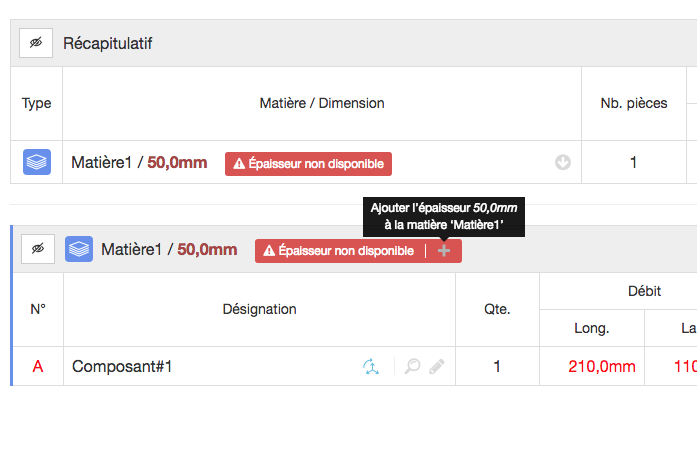Viewport: 697px width, 458px height.
Task: Click the warning triangle in the Récapitulatif badge
Action: pyautogui.click(x=239, y=164)
